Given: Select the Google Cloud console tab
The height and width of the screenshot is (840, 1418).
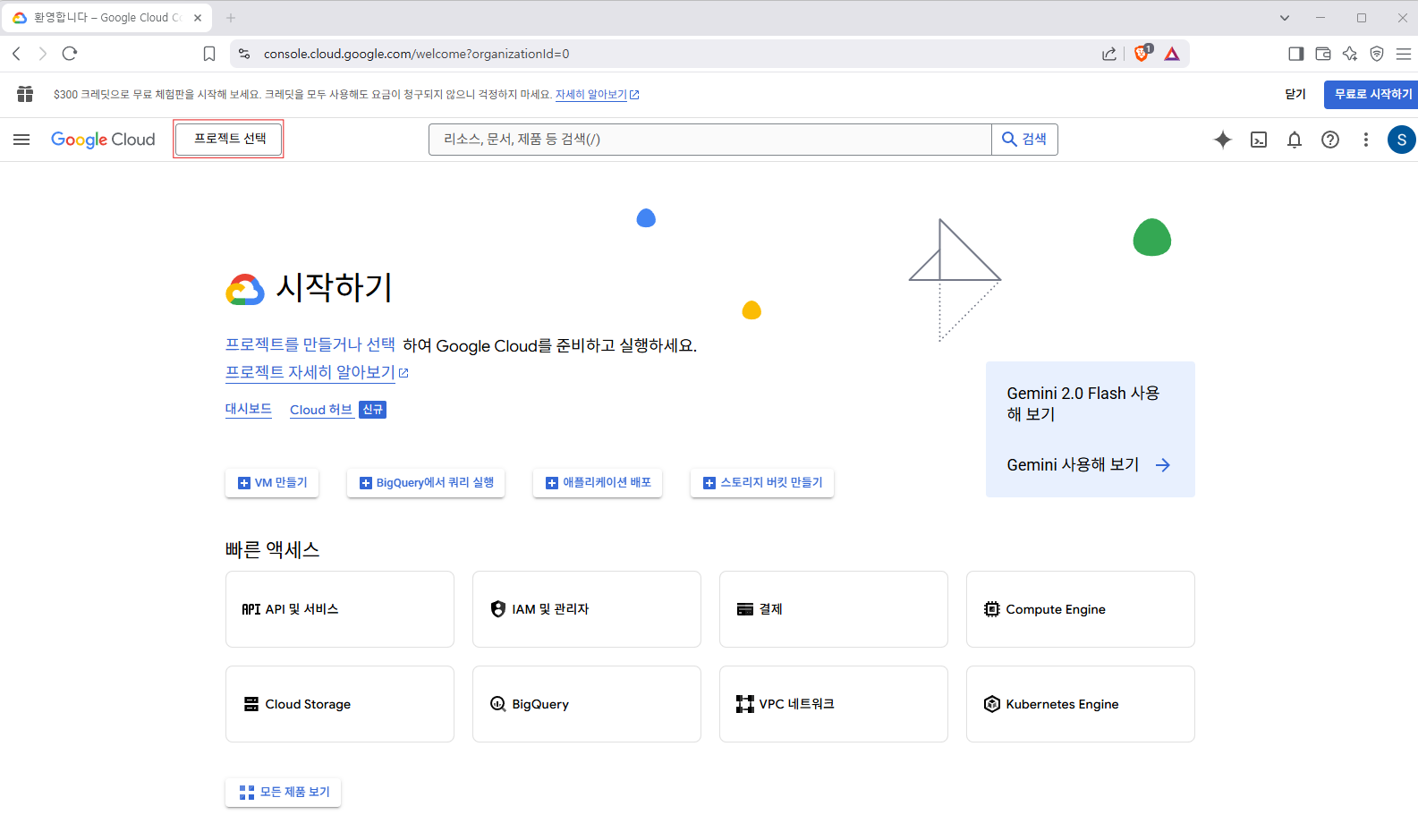Looking at the screenshot, I should point(106,18).
